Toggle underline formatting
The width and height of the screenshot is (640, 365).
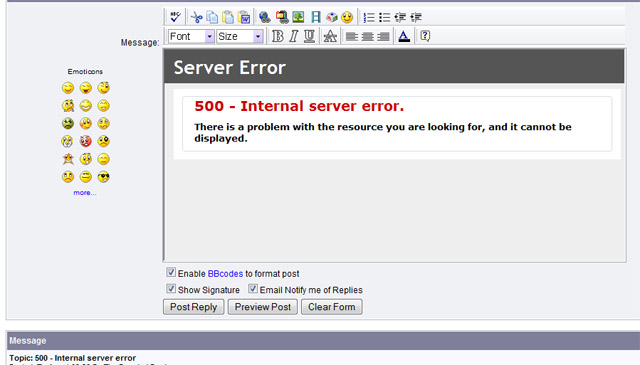309,36
